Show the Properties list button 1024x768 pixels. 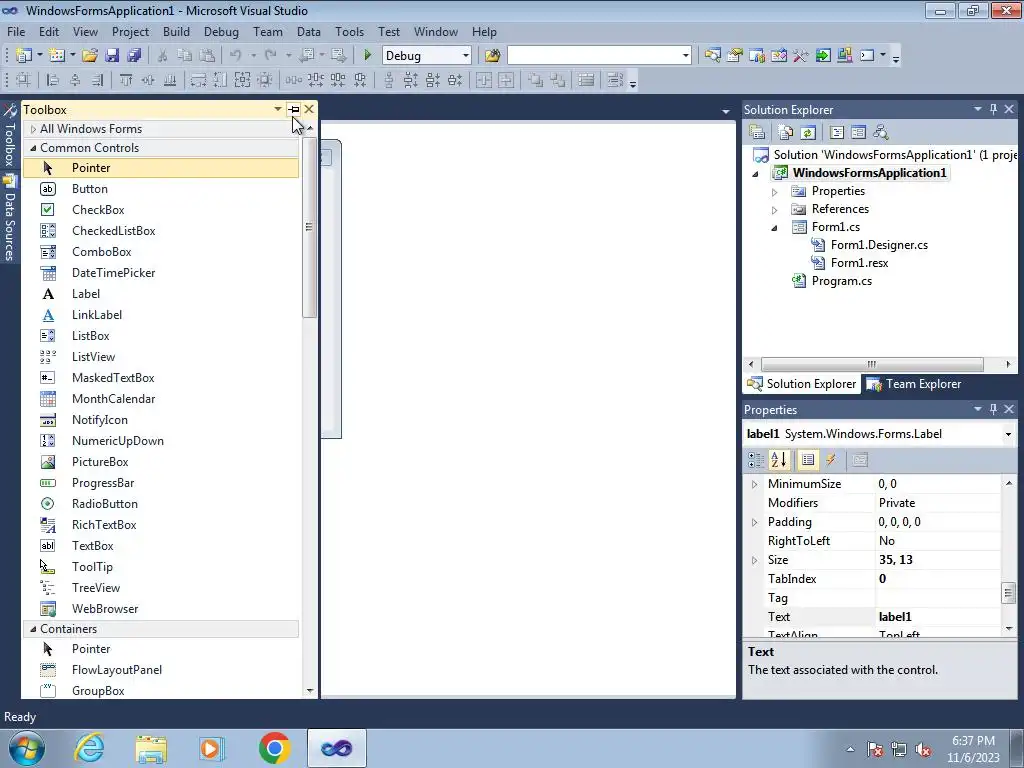coord(808,460)
